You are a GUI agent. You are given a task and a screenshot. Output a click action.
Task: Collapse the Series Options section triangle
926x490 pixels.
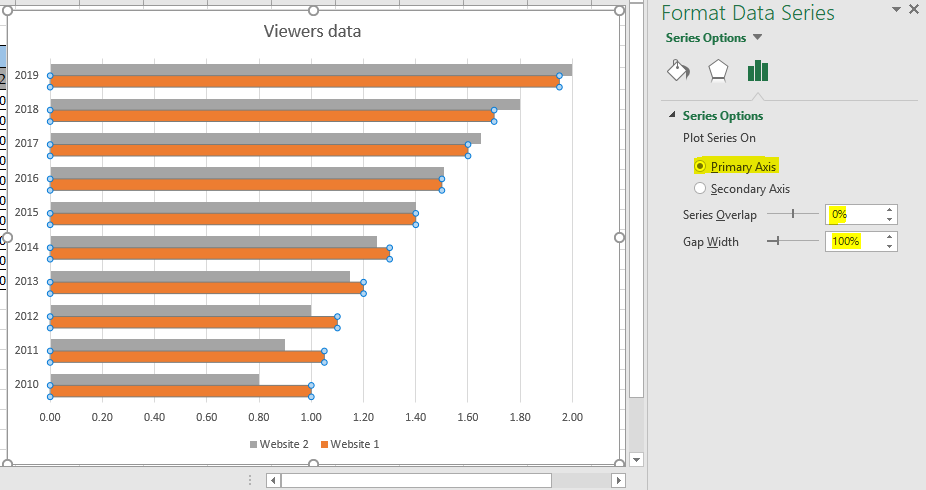[x=672, y=116]
